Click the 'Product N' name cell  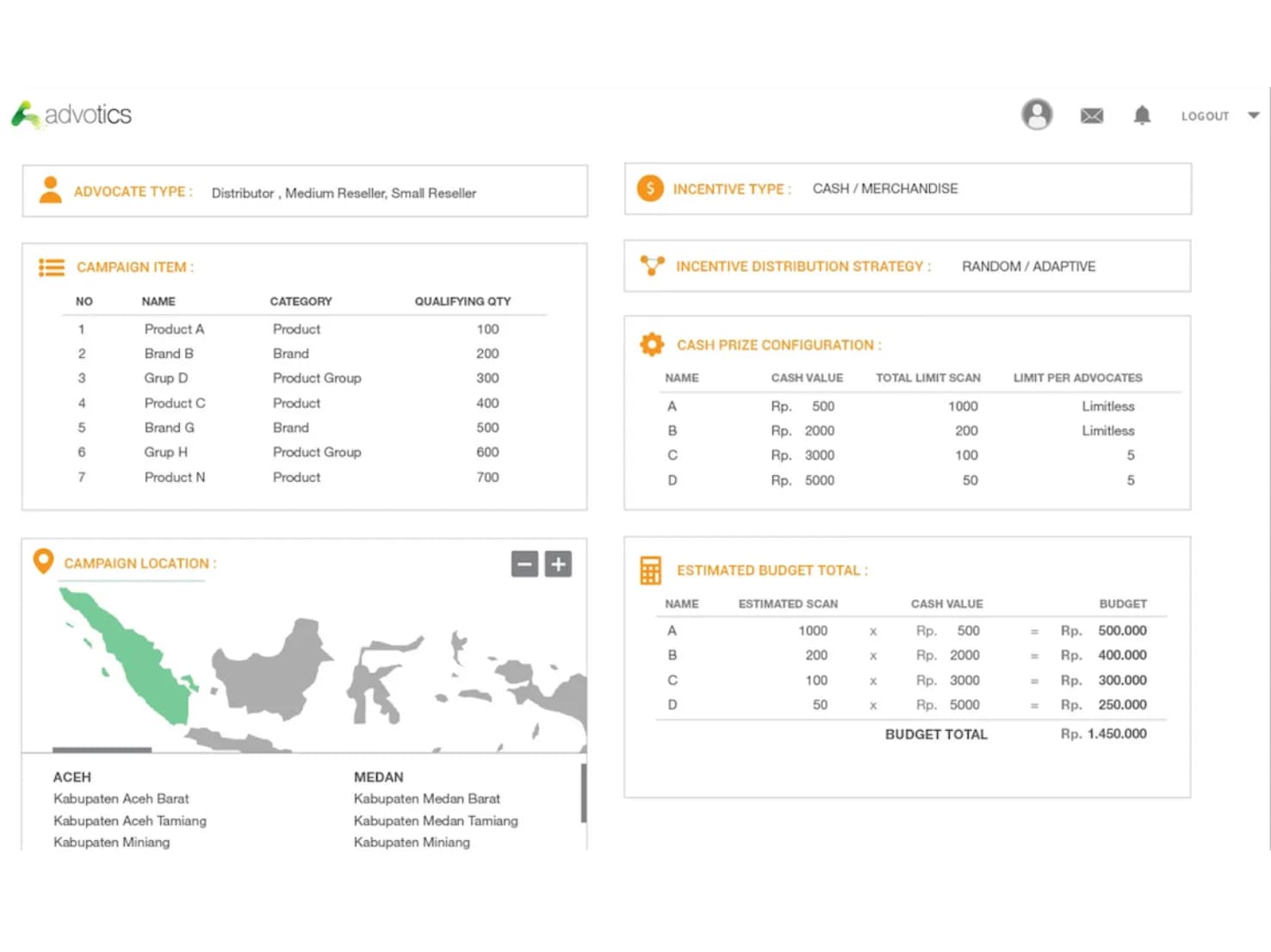[175, 477]
